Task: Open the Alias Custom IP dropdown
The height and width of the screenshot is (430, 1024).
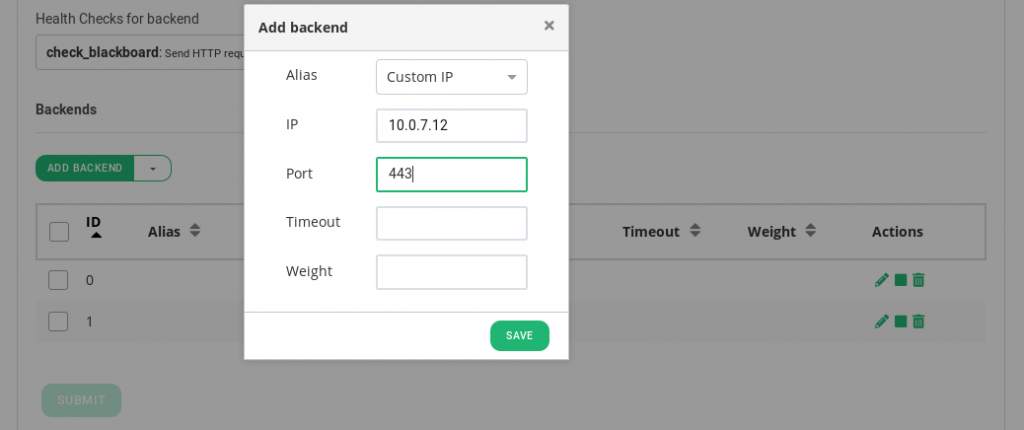Action: coord(451,77)
